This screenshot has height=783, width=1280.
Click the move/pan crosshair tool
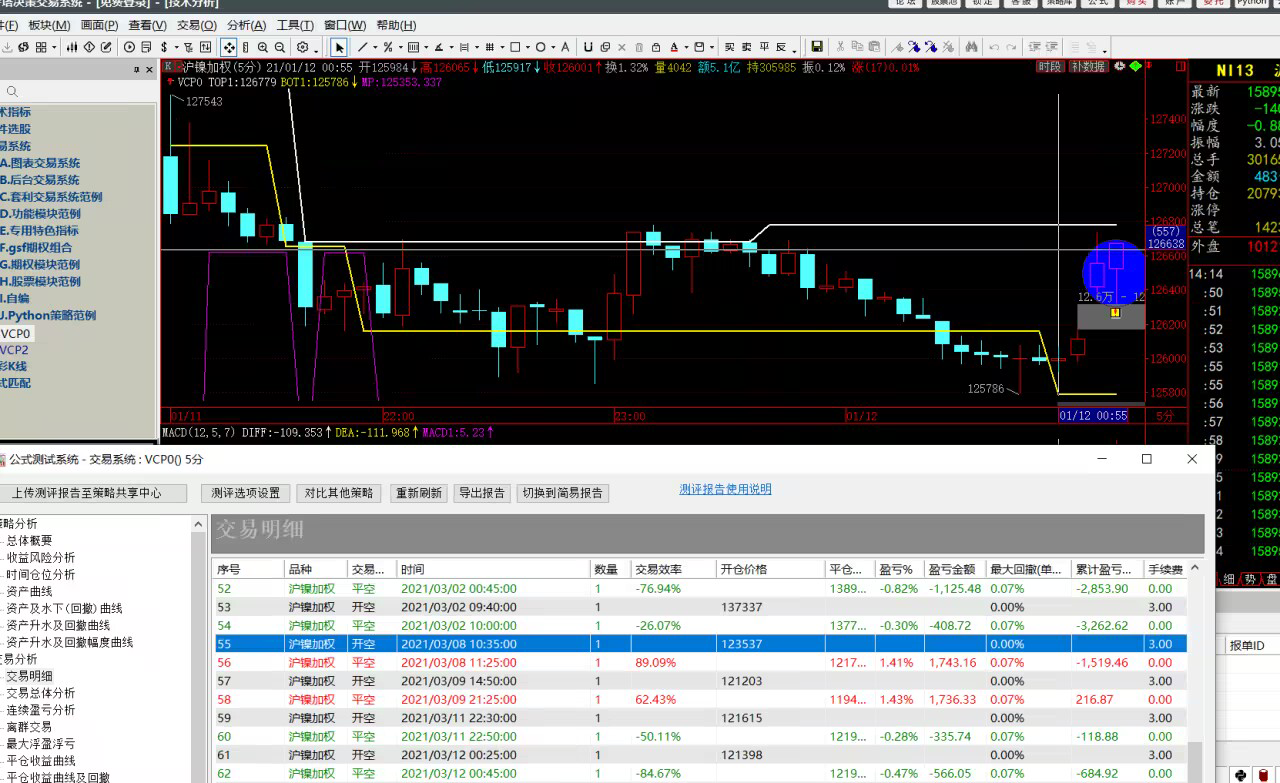(229, 47)
